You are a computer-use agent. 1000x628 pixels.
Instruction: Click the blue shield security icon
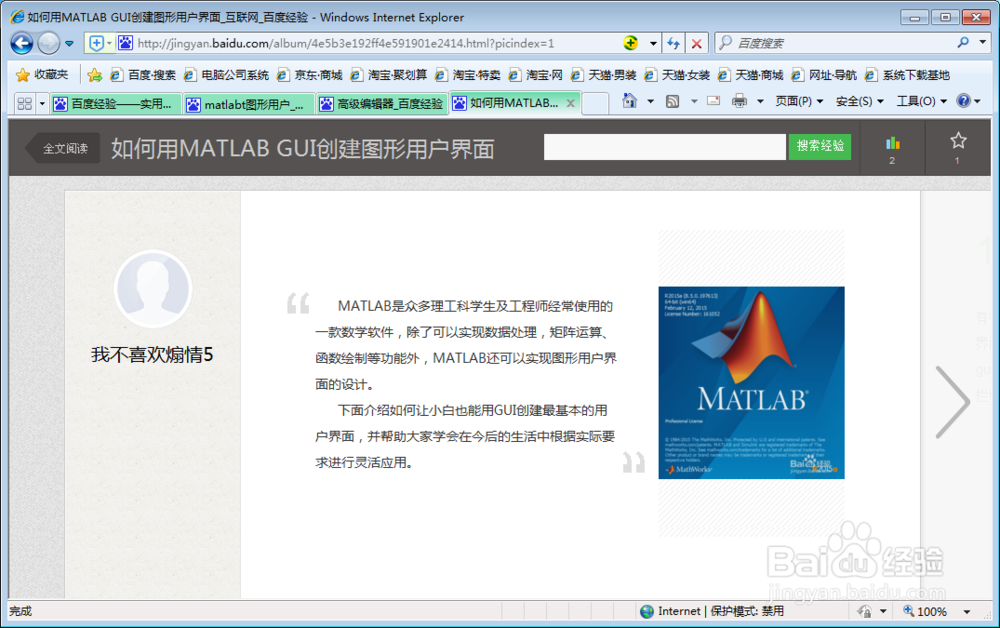tap(96, 43)
